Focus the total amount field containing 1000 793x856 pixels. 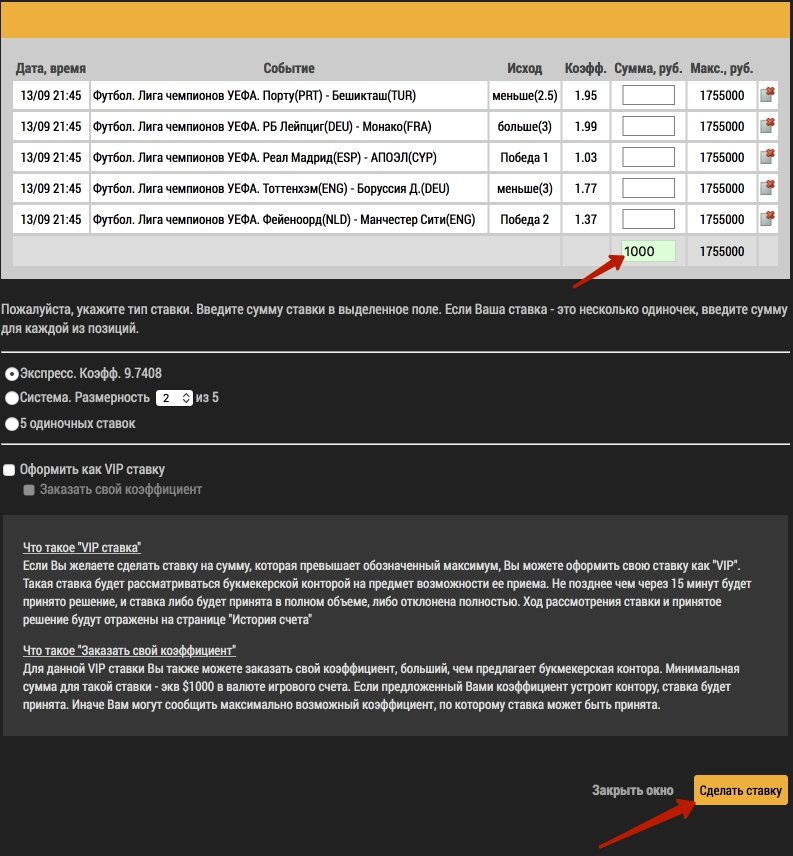(647, 251)
